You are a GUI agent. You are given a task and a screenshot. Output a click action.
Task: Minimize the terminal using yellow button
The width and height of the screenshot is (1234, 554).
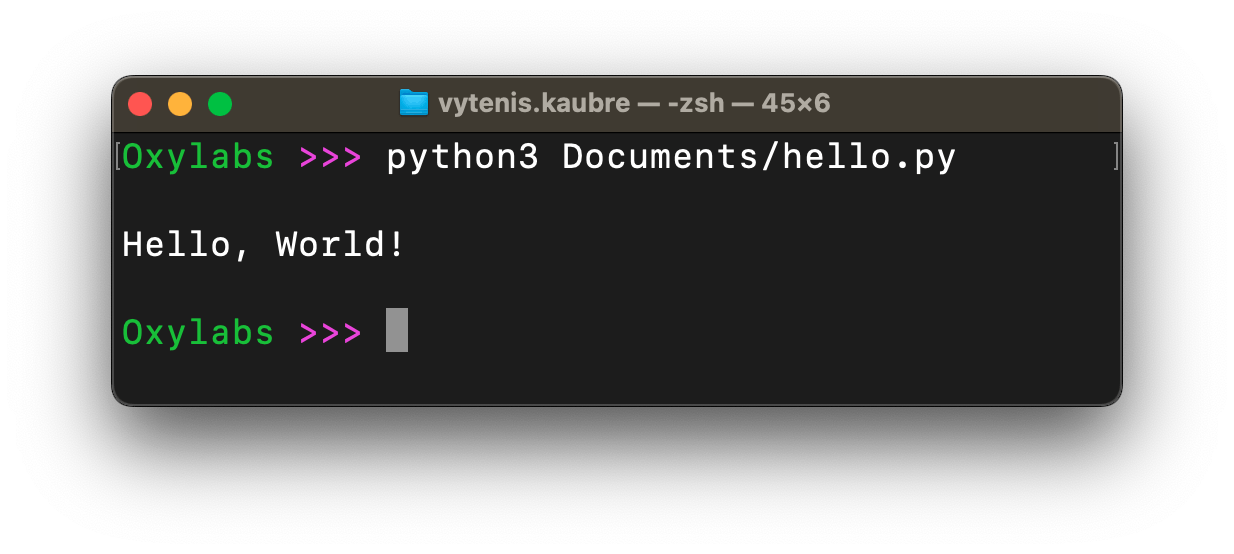180,103
